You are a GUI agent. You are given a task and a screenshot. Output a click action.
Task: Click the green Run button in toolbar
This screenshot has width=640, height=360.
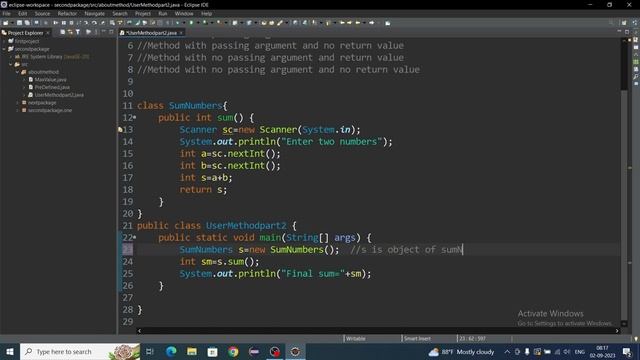(191, 23)
